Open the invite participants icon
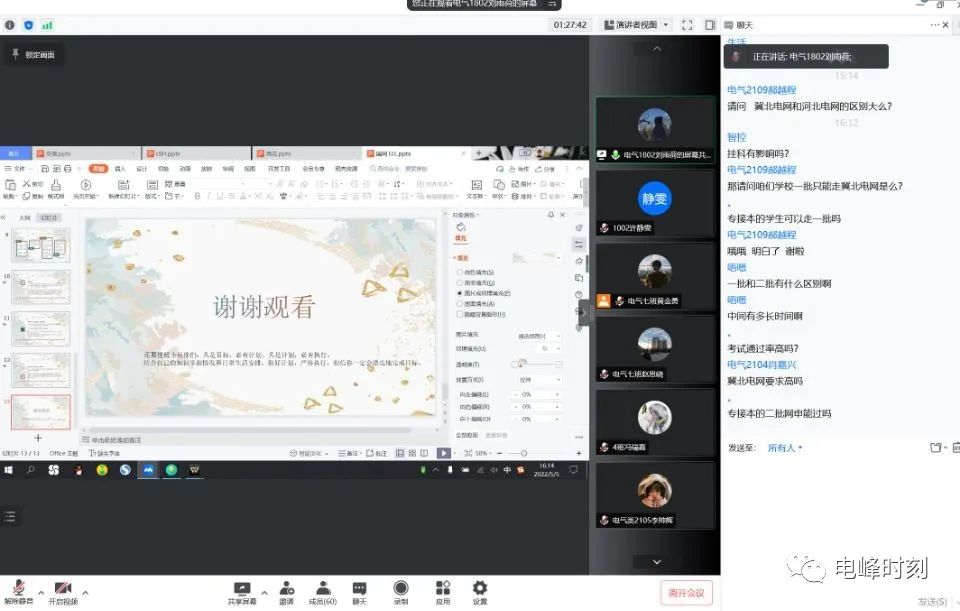 [287, 592]
